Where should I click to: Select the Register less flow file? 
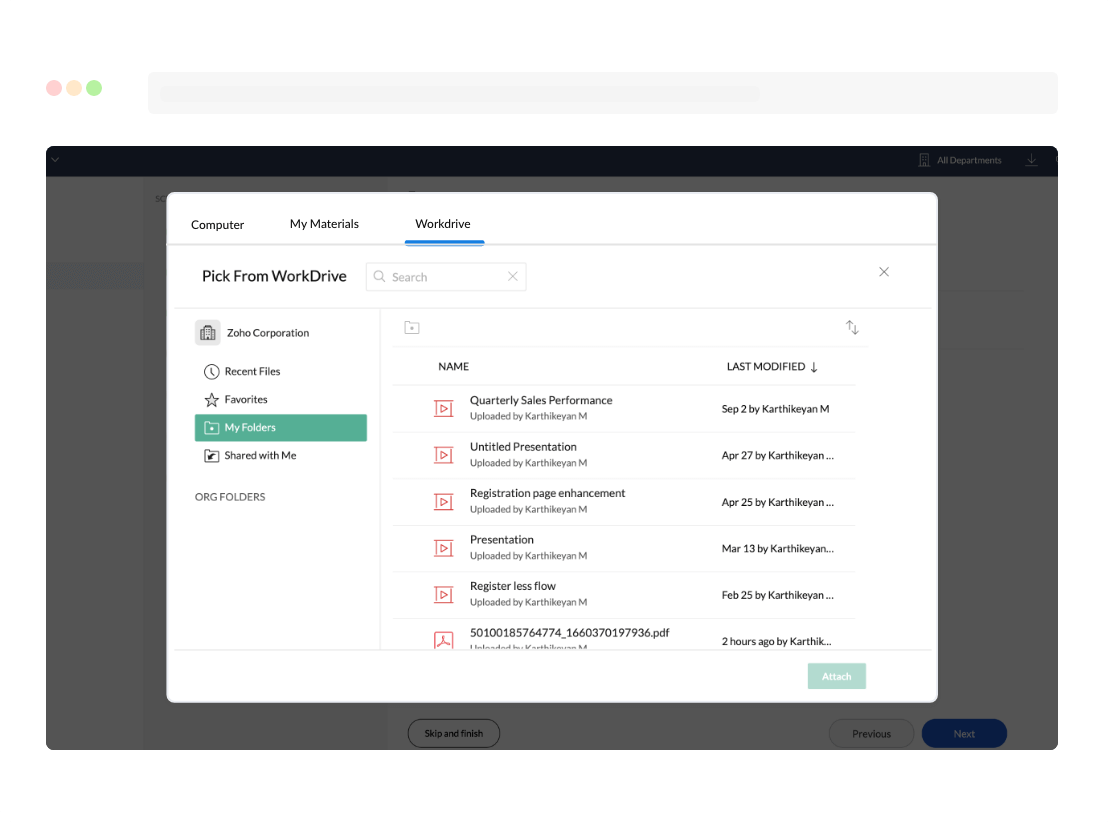[624, 595]
